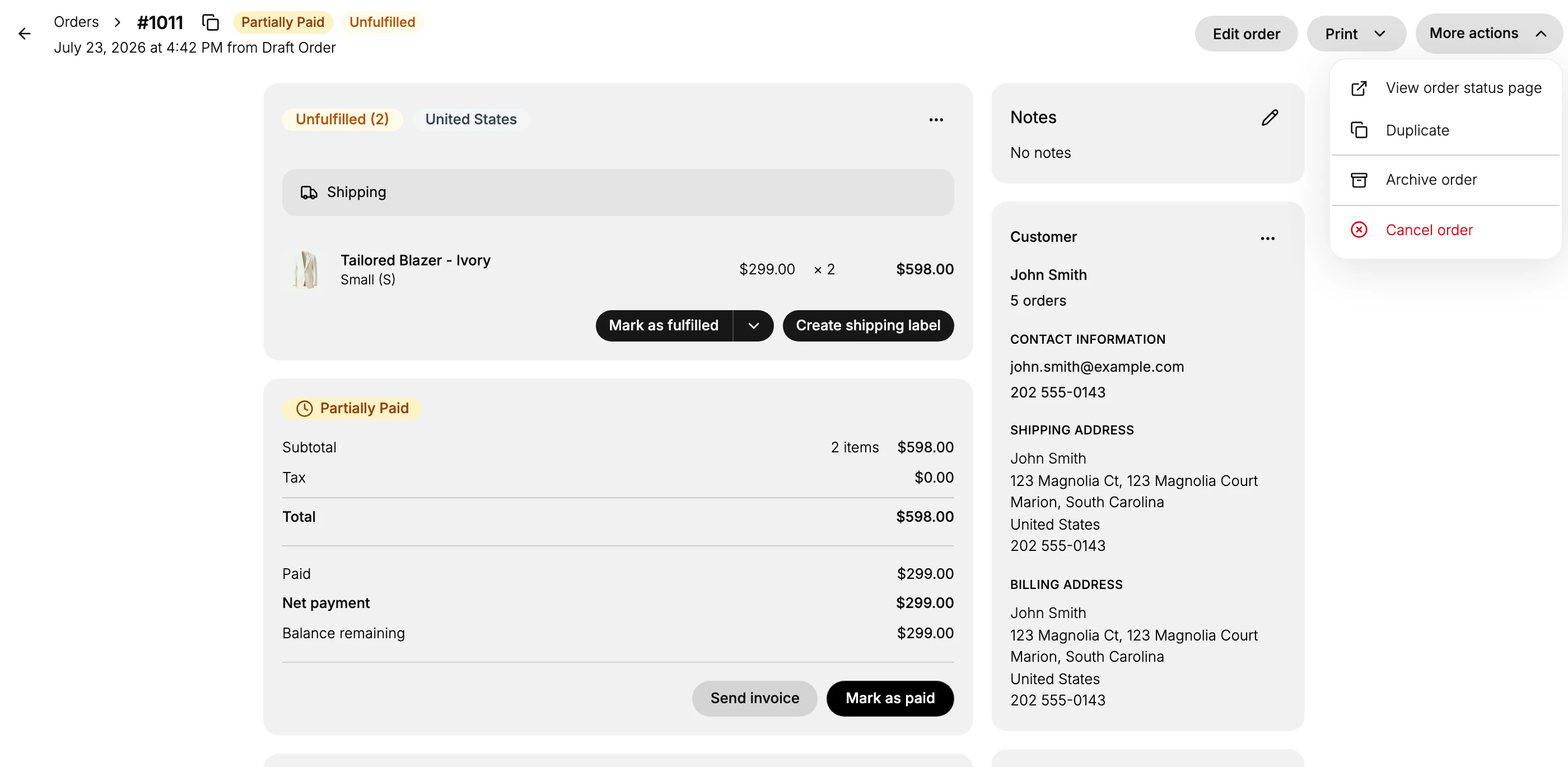Click the United States location badge
Viewport: 1568px width, 767px height.
pyautogui.click(x=470, y=119)
